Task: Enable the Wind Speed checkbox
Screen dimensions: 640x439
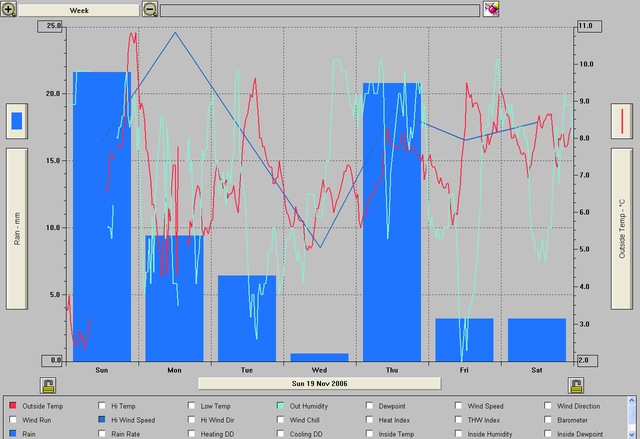Action: 459,407
